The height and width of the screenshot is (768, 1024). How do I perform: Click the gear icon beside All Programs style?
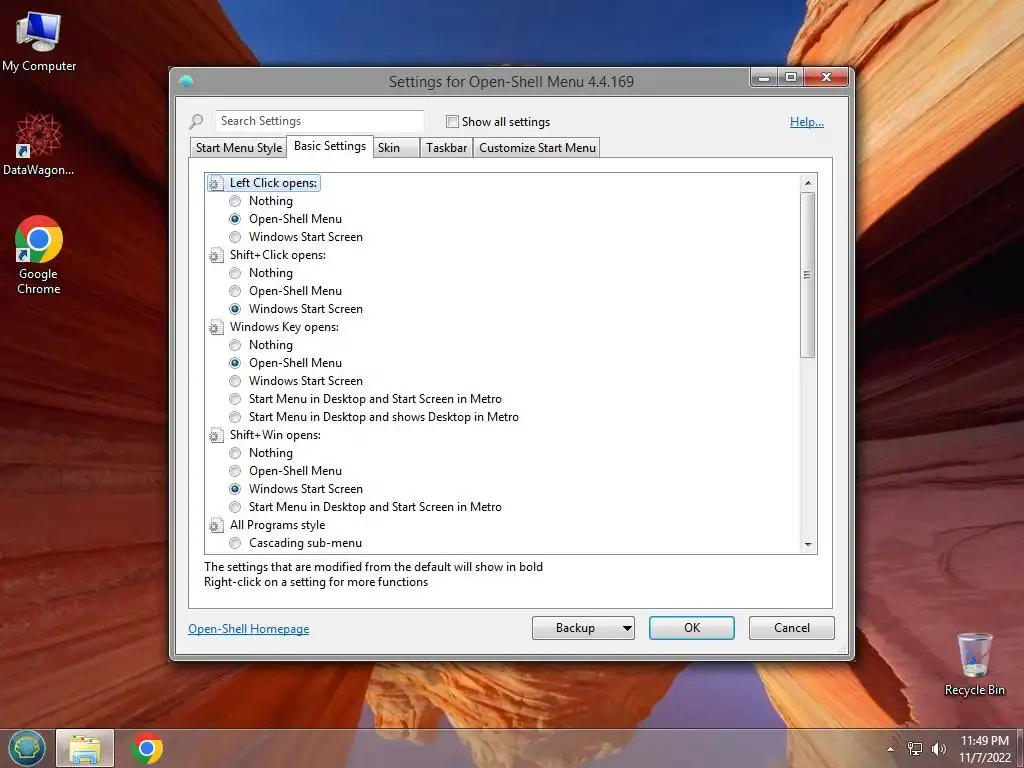pos(216,525)
